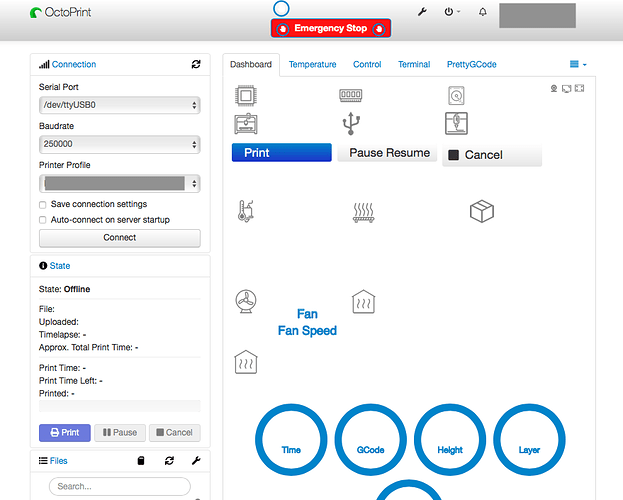The width and height of the screenshot is (623, 500).
Task: Click the GCode progress gauge
Action: tap(371, 440)
